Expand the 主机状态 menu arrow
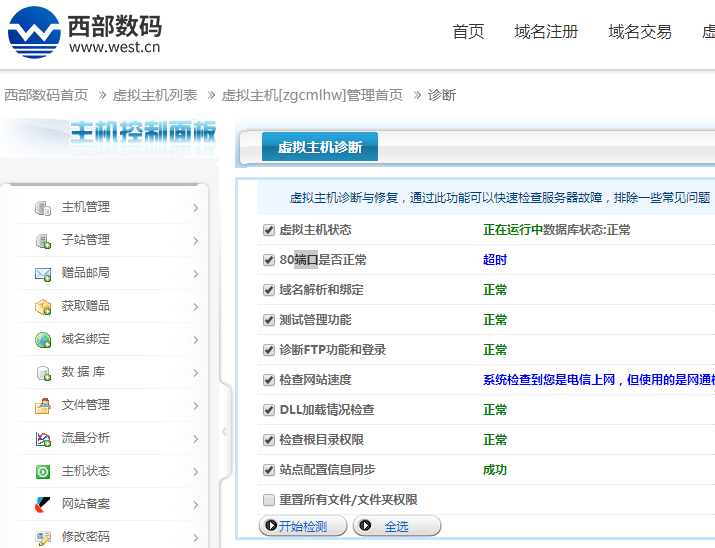Viewport: 715px width, 548px height. click(x=195, y=472)
